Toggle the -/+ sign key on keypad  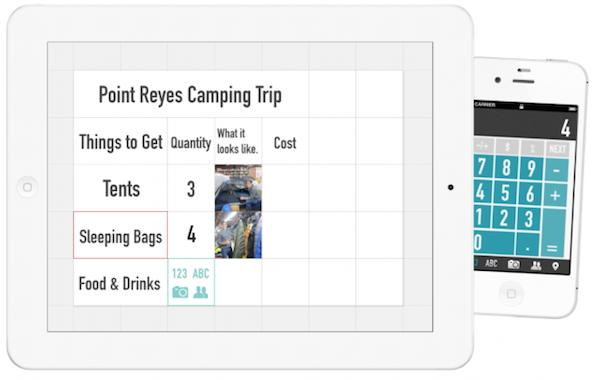click(483, 146)
